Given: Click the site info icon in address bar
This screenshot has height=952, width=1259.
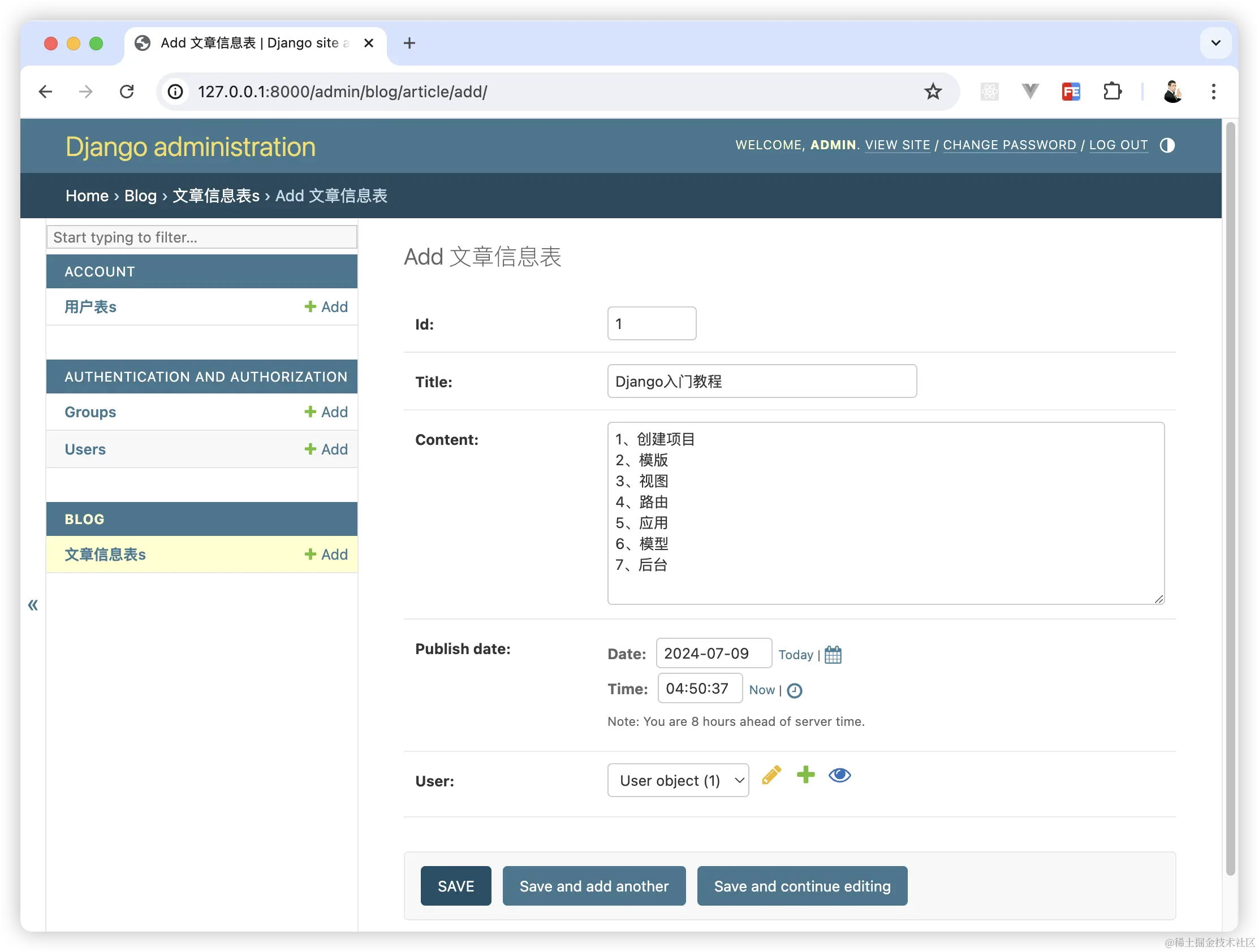Looking at the screenshot, I should point(175,92).
